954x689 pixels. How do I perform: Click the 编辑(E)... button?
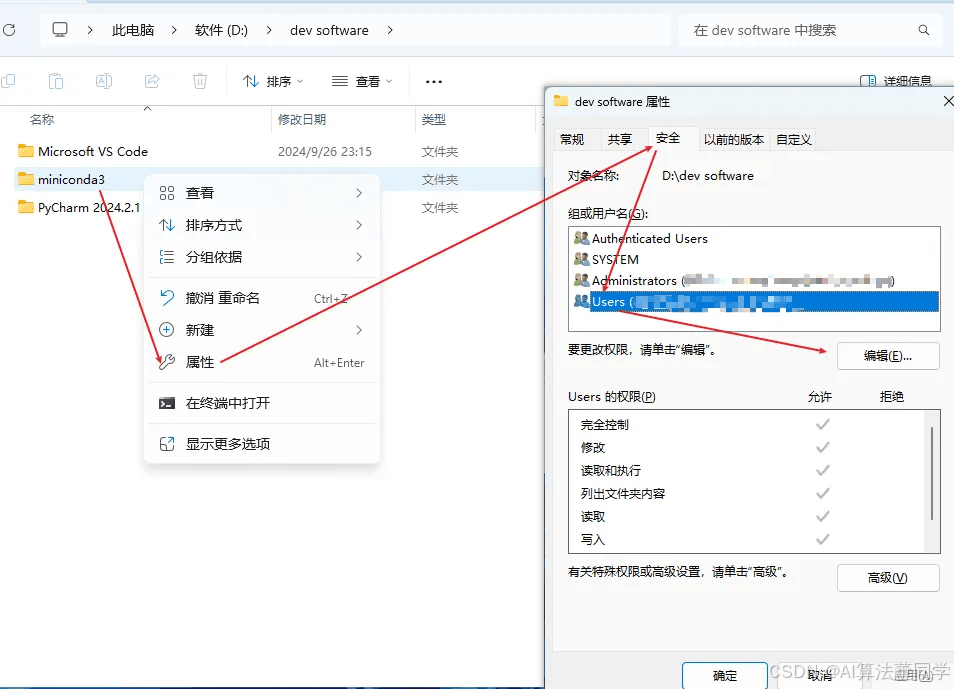888,356
